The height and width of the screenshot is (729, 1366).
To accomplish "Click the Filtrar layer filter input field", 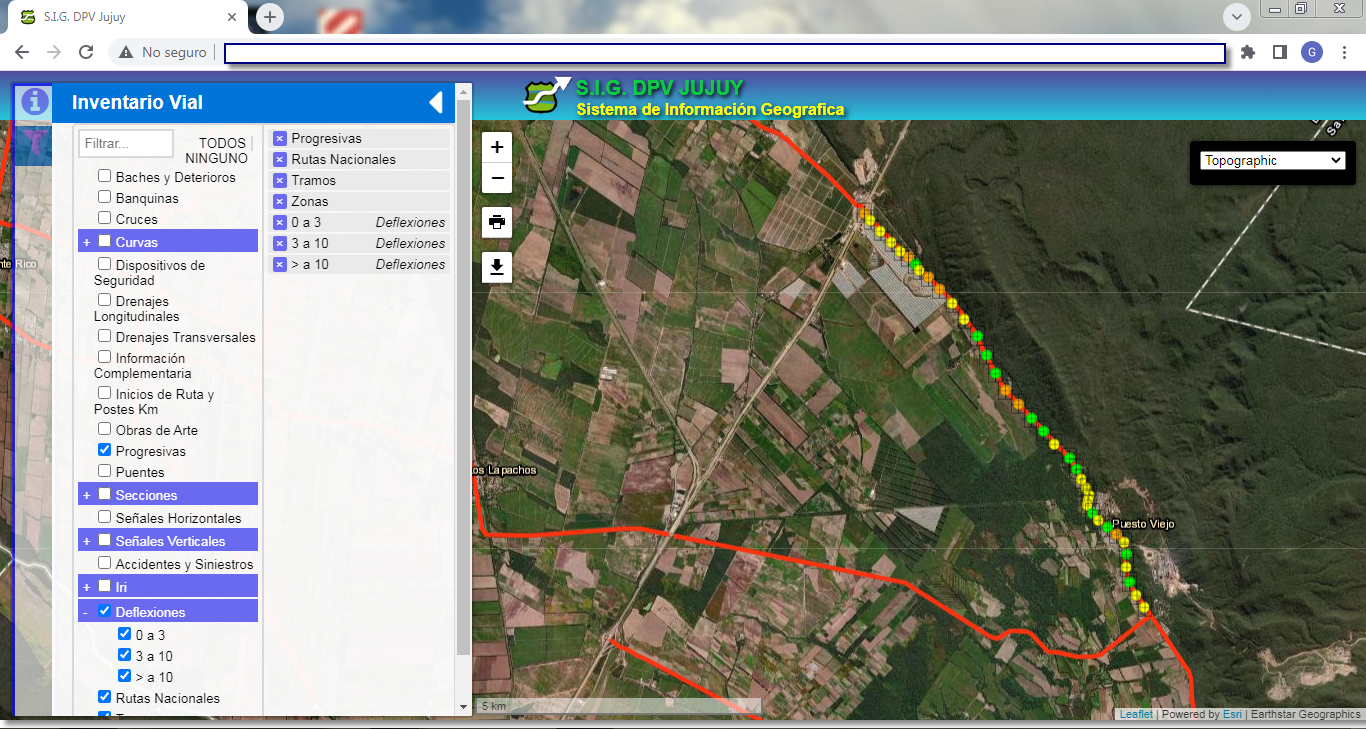I will (x=126, y=144).
